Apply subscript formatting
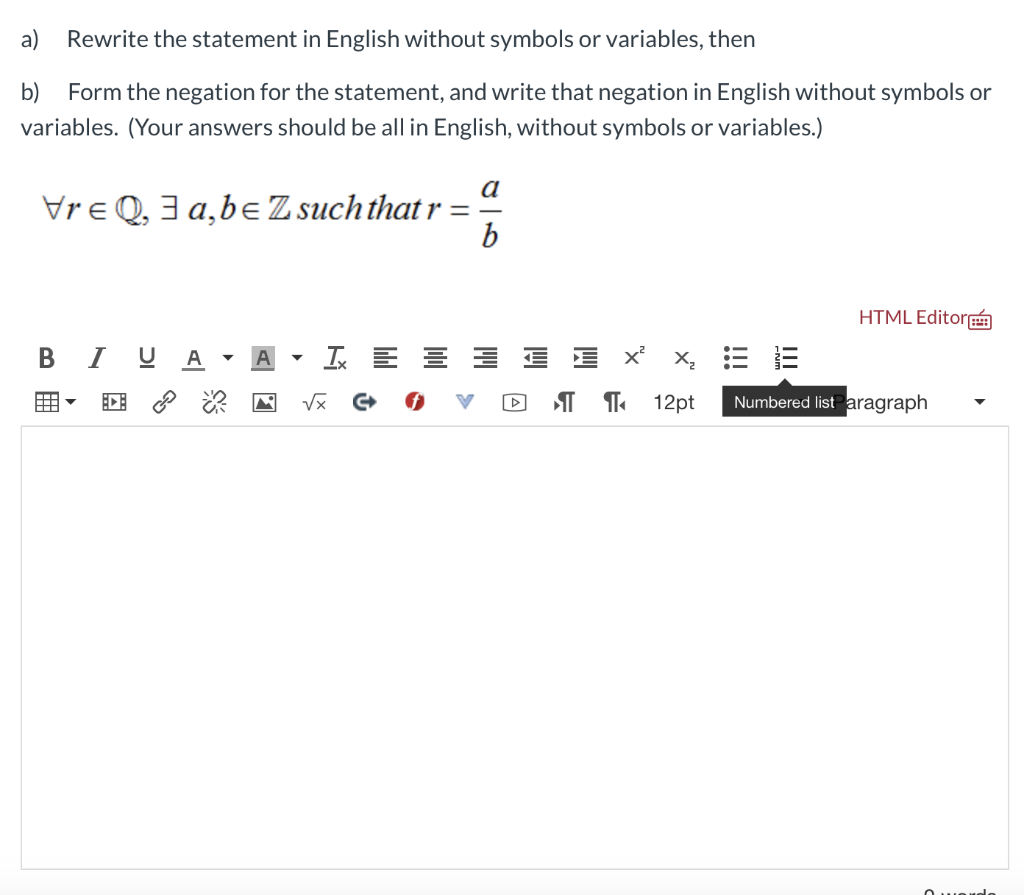Viewport: 1024px width, 895px height. point(682,357)
